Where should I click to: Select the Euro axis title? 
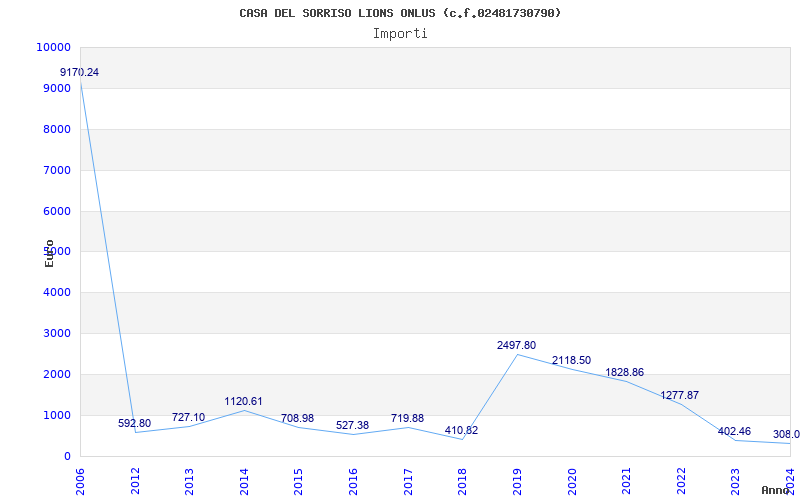pyautogui.click(x=49, y=254)
